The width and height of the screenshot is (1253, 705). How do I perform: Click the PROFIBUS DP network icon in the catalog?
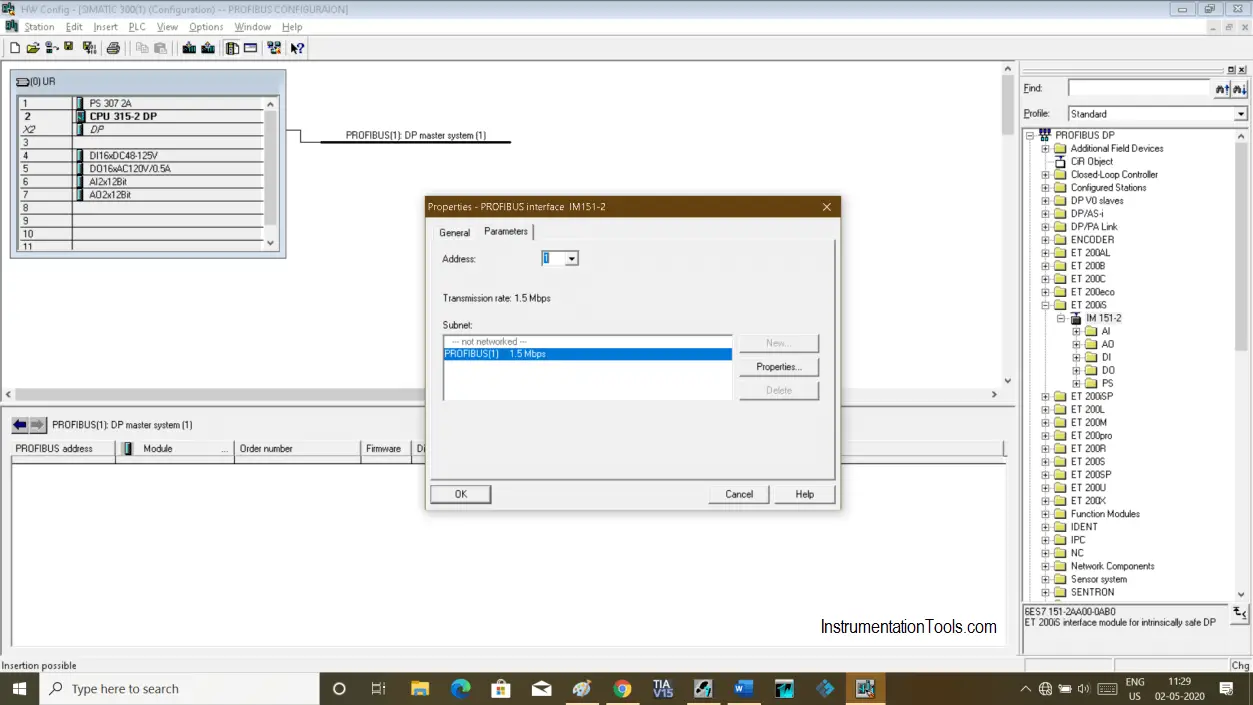tap(1045, 135)
